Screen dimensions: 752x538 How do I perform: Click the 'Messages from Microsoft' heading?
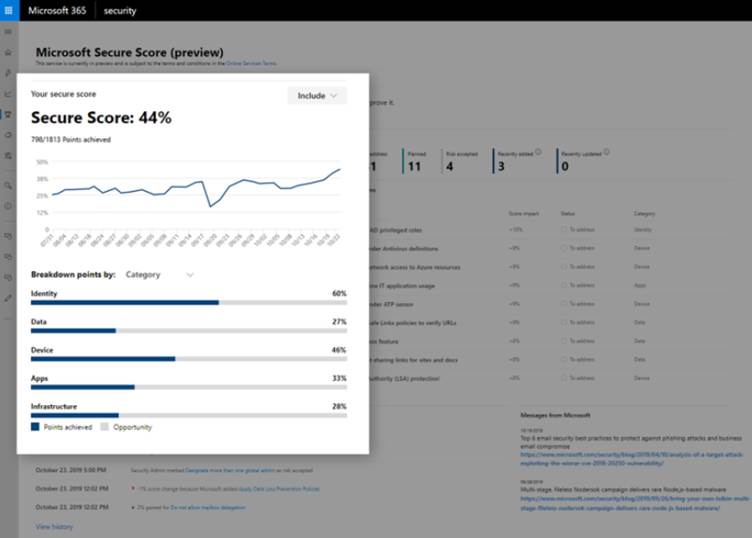pyautogui.click(x=555, y=415)
